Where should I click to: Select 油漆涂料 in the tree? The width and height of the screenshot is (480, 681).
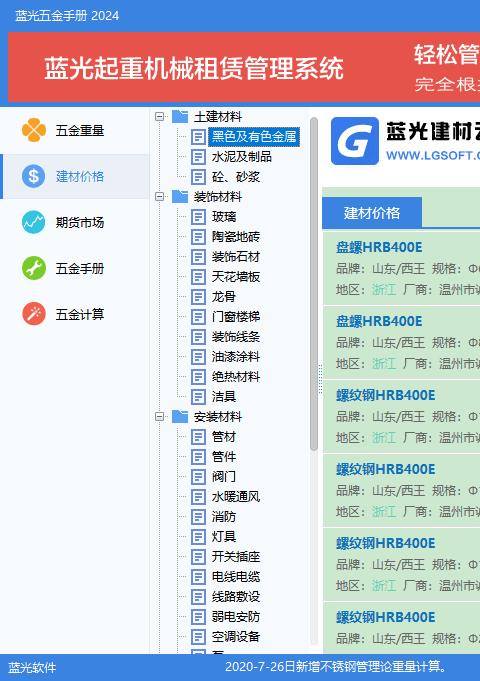click(236, 357)
